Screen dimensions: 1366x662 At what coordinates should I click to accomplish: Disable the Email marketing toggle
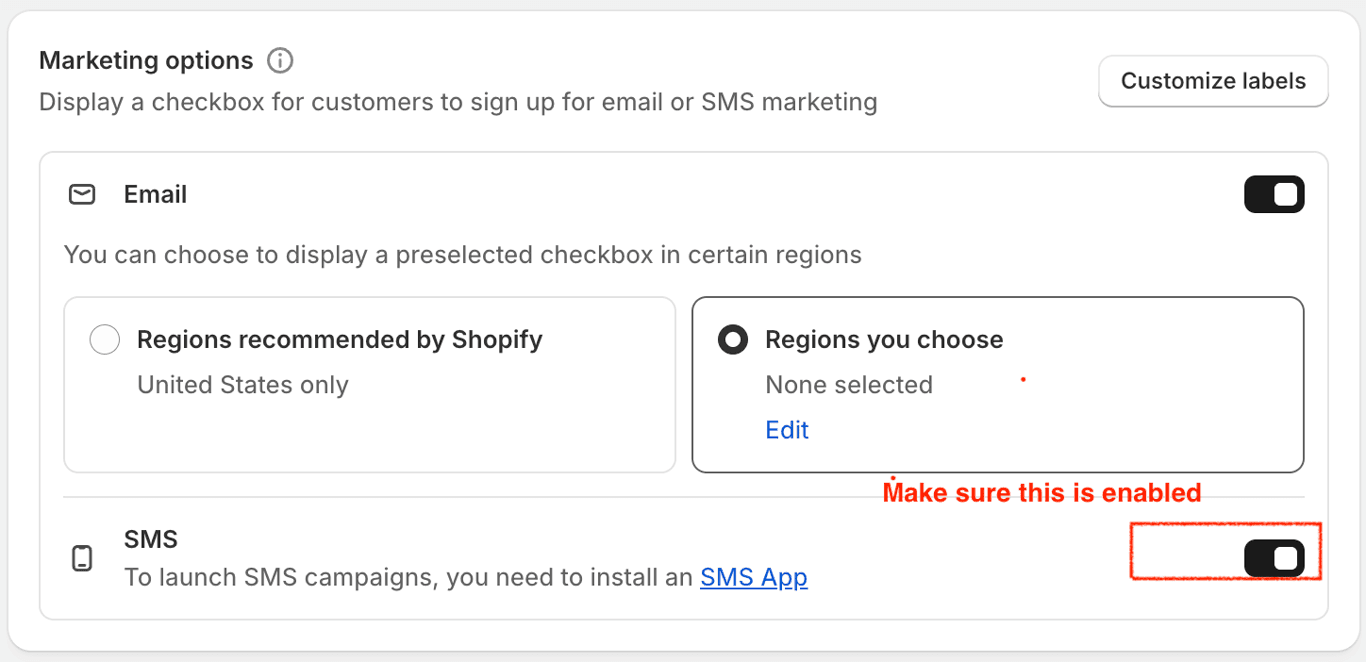click(1274, 194)
